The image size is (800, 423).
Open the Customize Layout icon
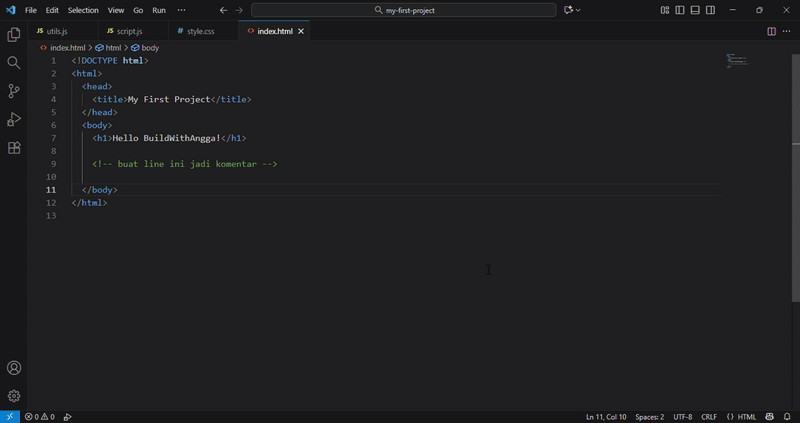(x=665, y=10)
